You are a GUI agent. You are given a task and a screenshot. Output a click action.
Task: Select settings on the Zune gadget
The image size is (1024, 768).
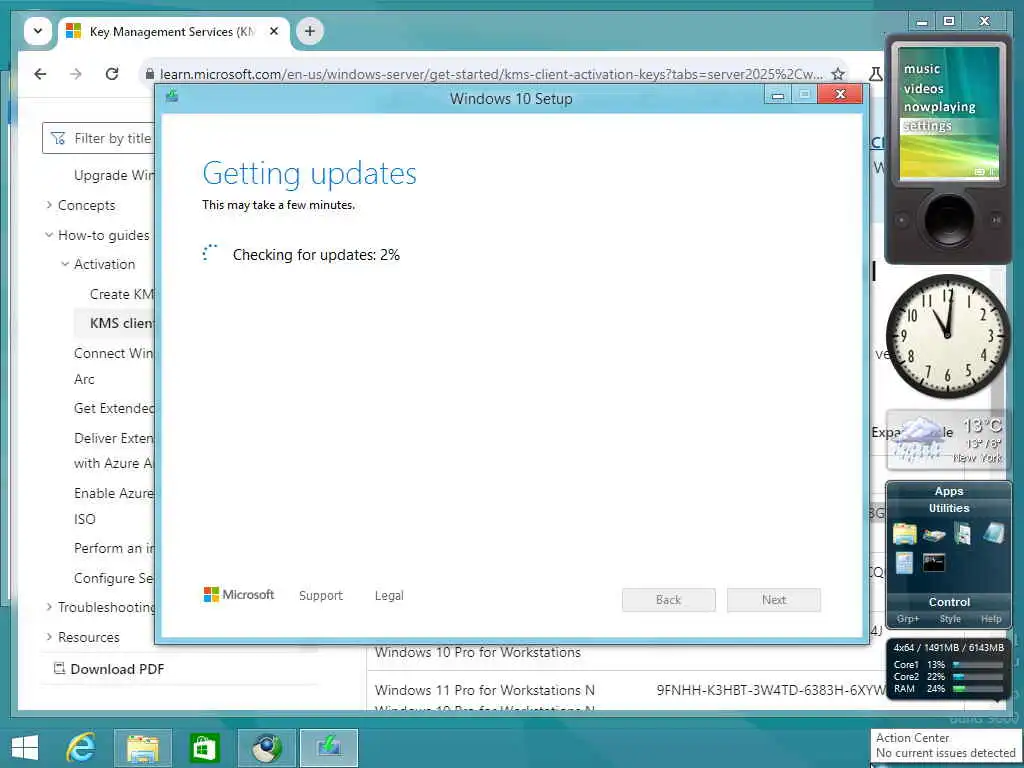tap(927, 125)
